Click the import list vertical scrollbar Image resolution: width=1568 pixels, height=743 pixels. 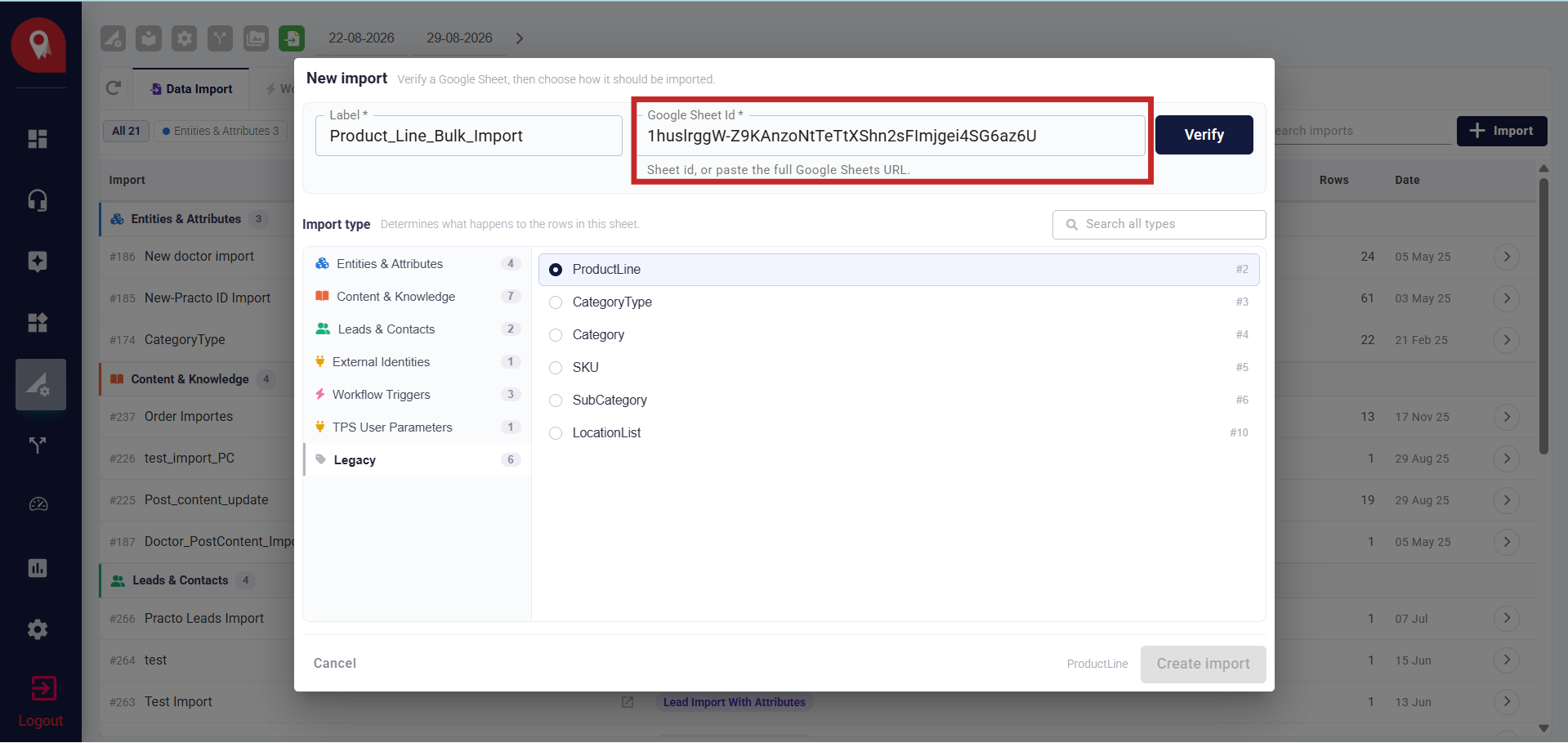pyautogui.click(x=1543, y=316)
